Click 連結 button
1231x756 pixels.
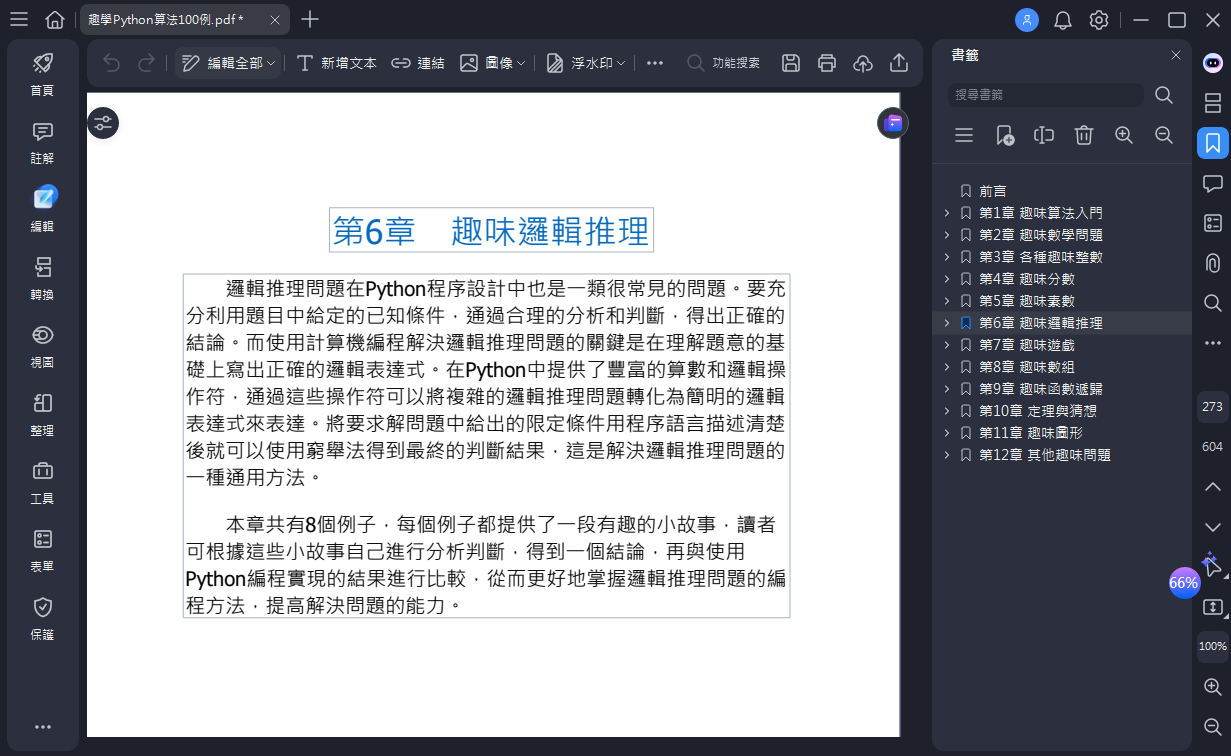pos(417,63)
